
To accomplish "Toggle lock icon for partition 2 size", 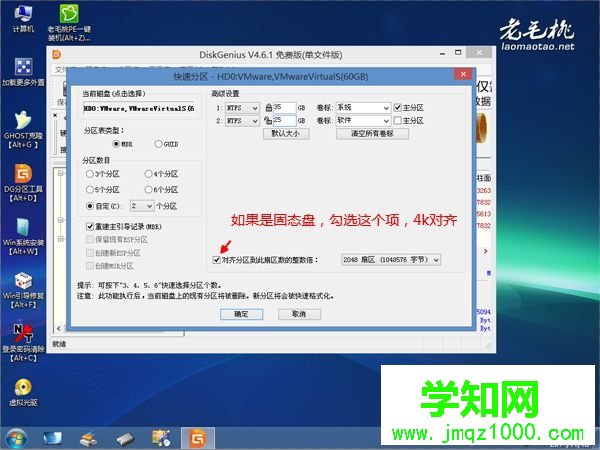I will [268, 121].
